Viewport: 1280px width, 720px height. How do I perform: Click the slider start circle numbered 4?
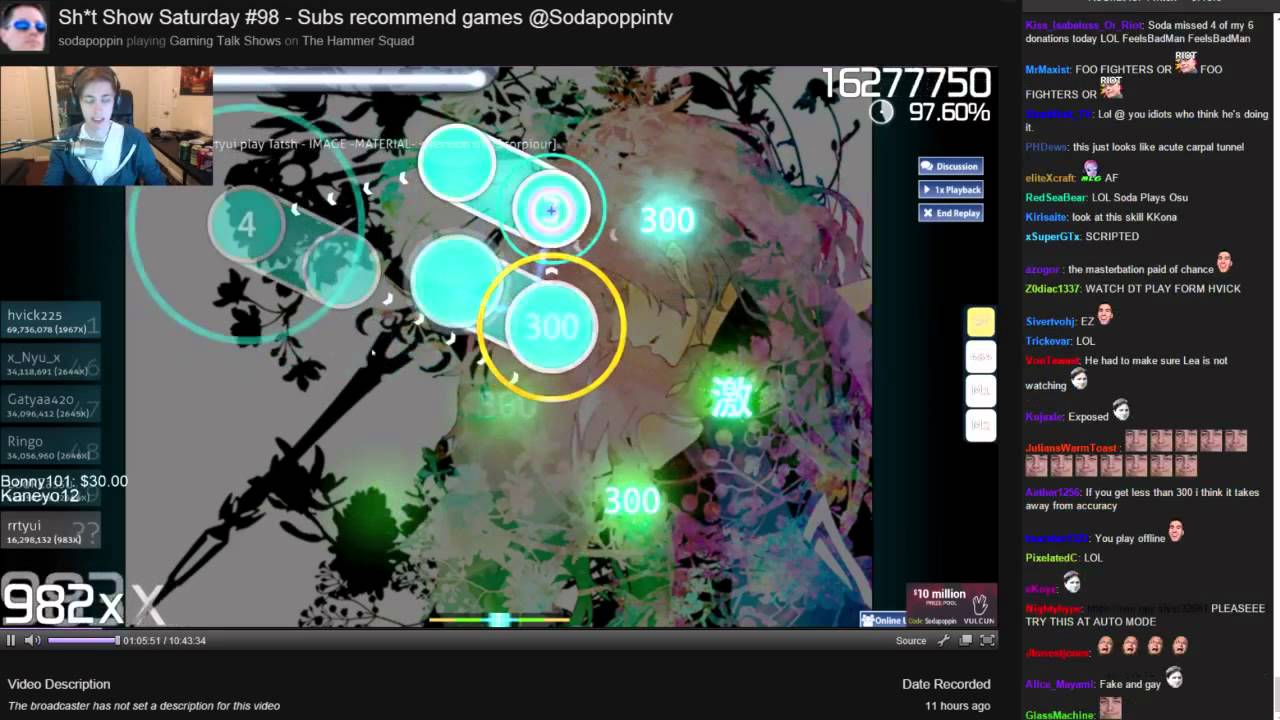tap(247, 225)
